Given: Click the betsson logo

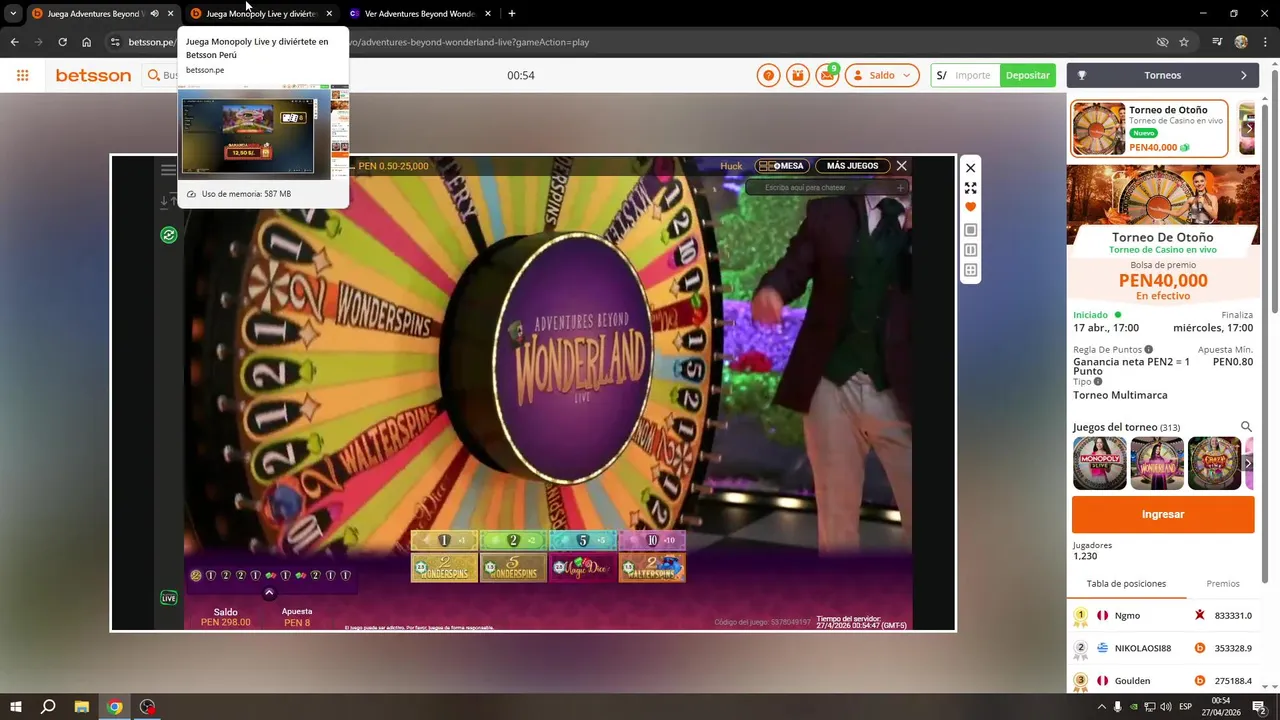Looking at the screenshot, I should point(93,75).
